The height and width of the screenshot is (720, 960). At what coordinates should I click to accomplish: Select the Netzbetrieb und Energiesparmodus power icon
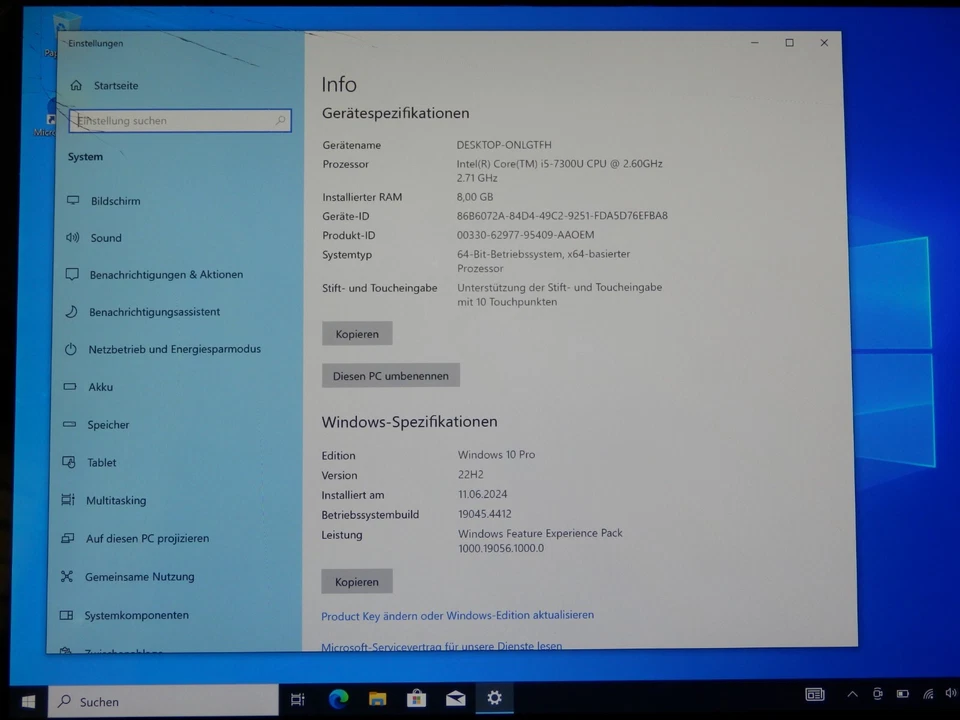[72, 349]
